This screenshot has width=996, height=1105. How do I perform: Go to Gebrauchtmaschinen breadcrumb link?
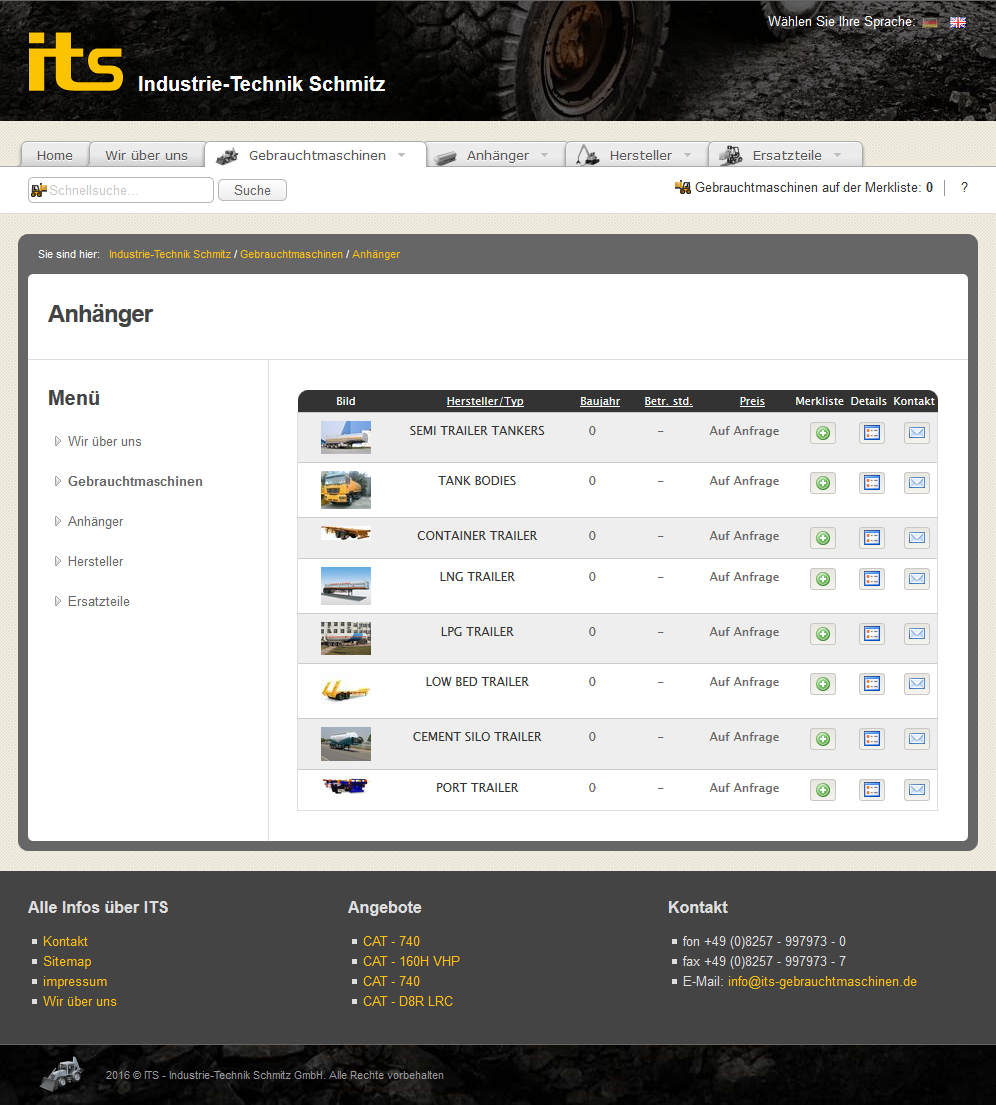coord(291,254)
